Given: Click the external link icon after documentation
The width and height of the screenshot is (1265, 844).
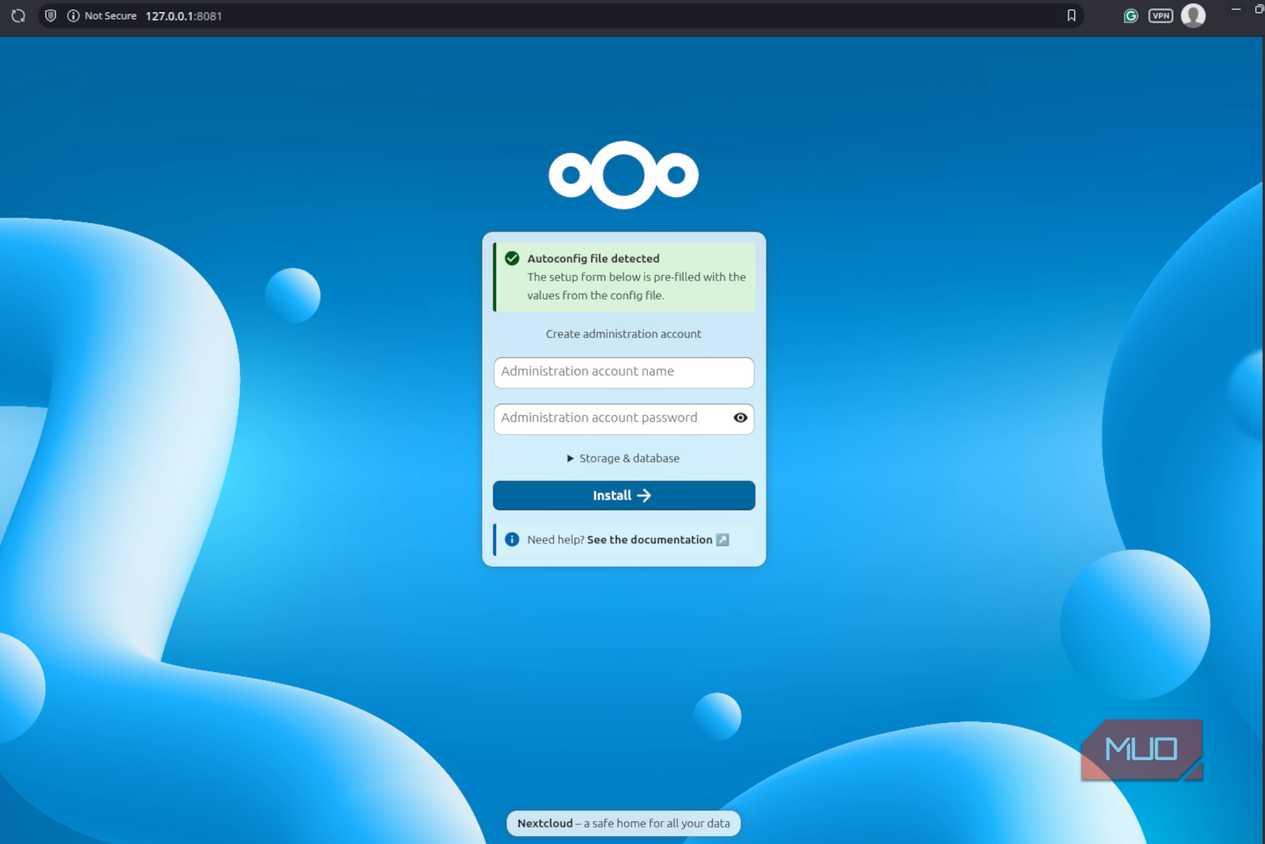Looking at the screenshot, I should coord(723,540).
